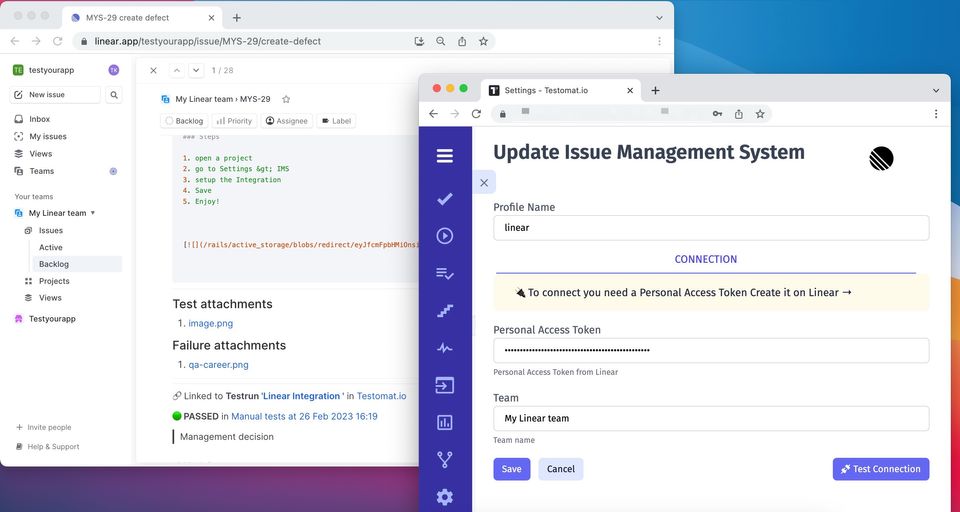Bookmark the Testomat page with the star icon

click(x=760, y=114)
